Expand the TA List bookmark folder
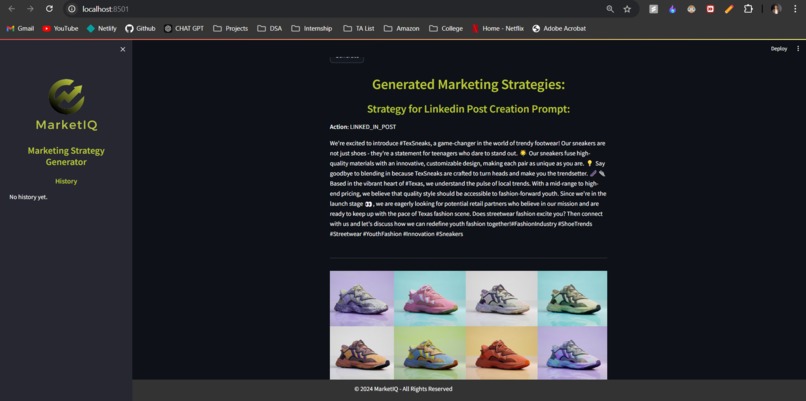806x401 pixels. point(359,28)
